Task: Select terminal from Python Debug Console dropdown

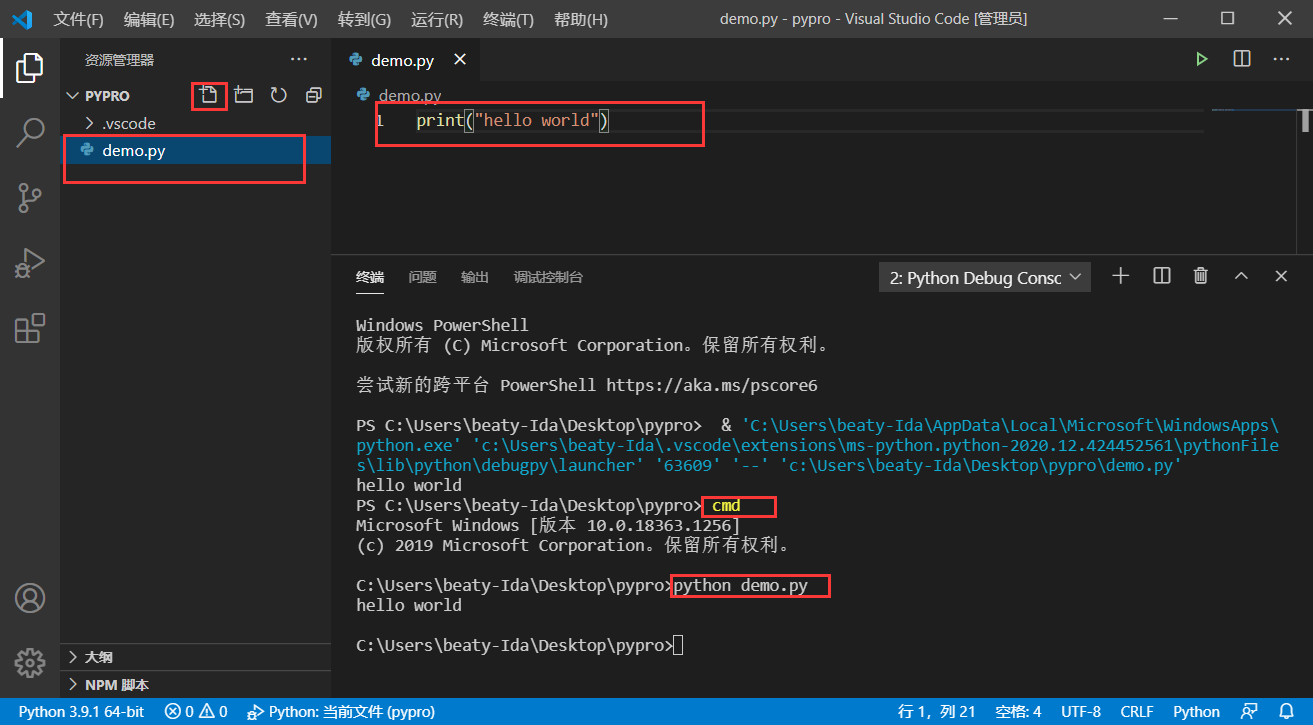Action: (985, 278)
